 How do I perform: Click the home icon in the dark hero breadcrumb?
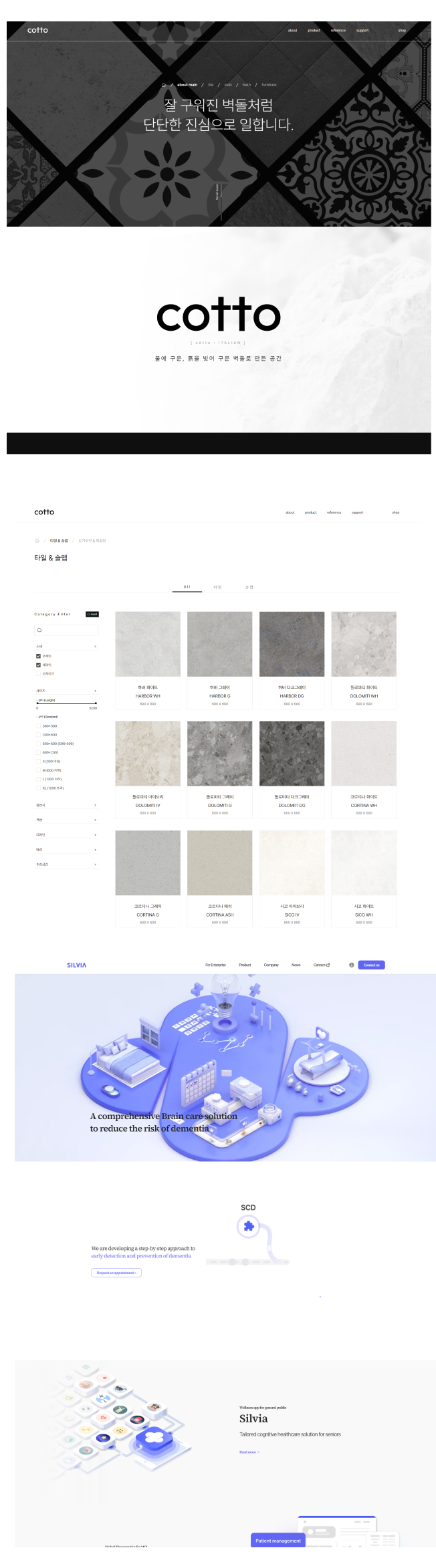[x=164, y=85]
